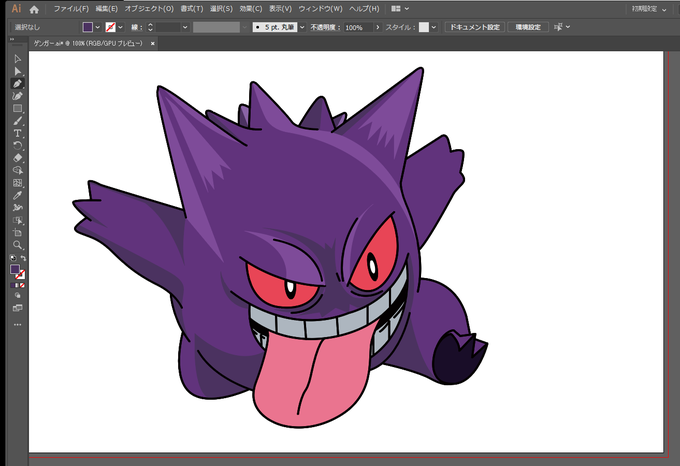Select the Shape Builder tool
Viewport: 680px width, 466px height.
17,170
